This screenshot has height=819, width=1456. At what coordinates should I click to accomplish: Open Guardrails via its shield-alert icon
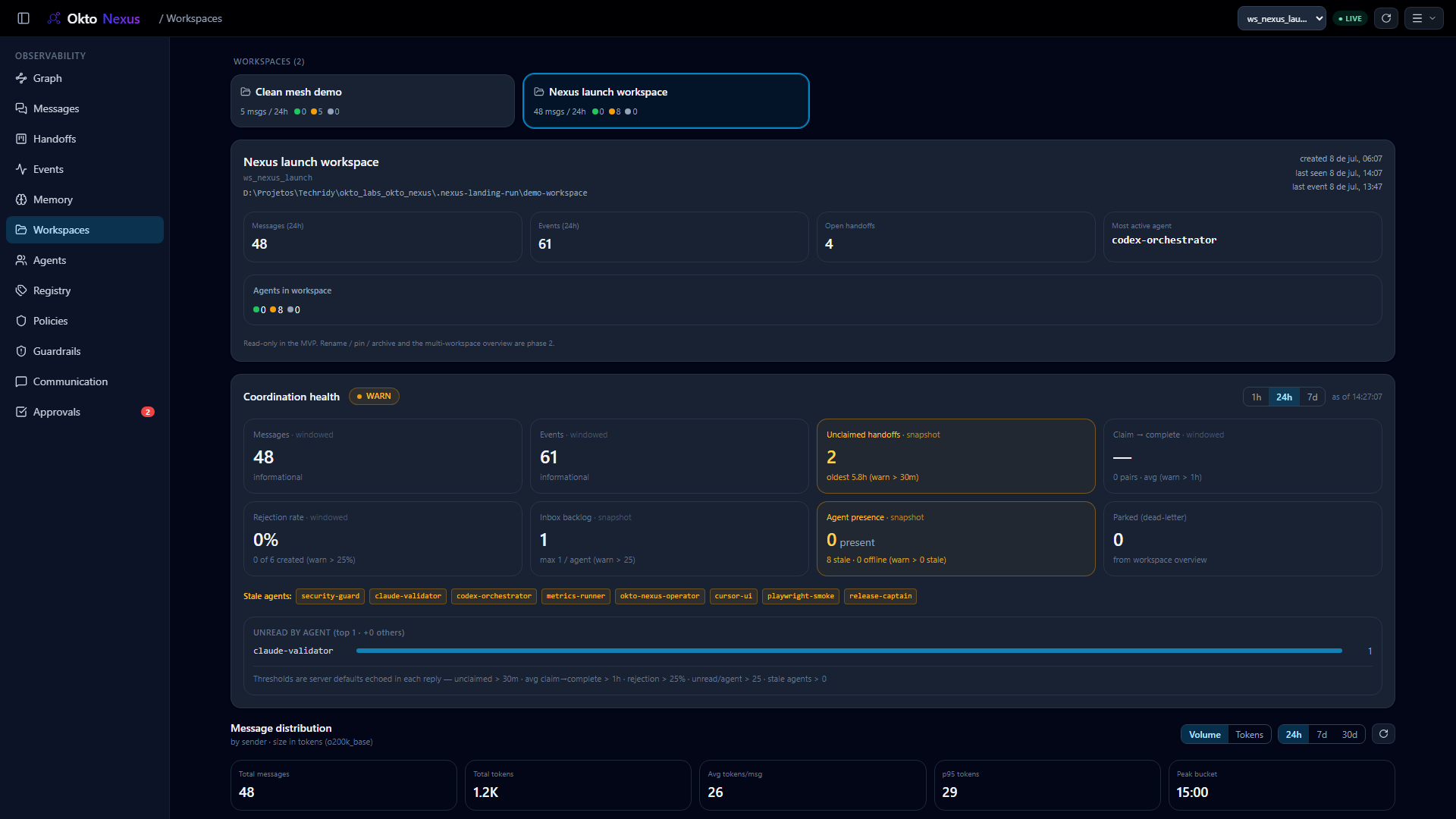21,351
